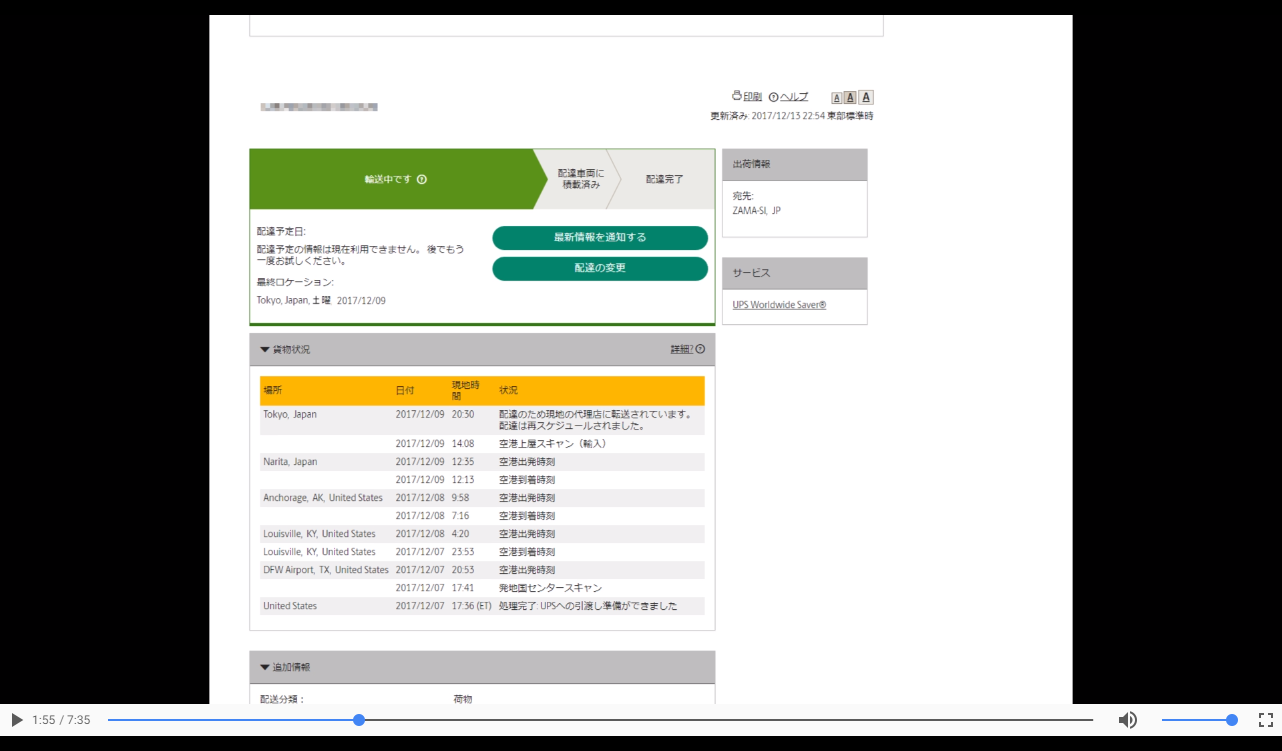Image resolution: width=1282 pixels, height=751 pixels.
Task: Adjust the volume slider
Action: [1198, 720]
